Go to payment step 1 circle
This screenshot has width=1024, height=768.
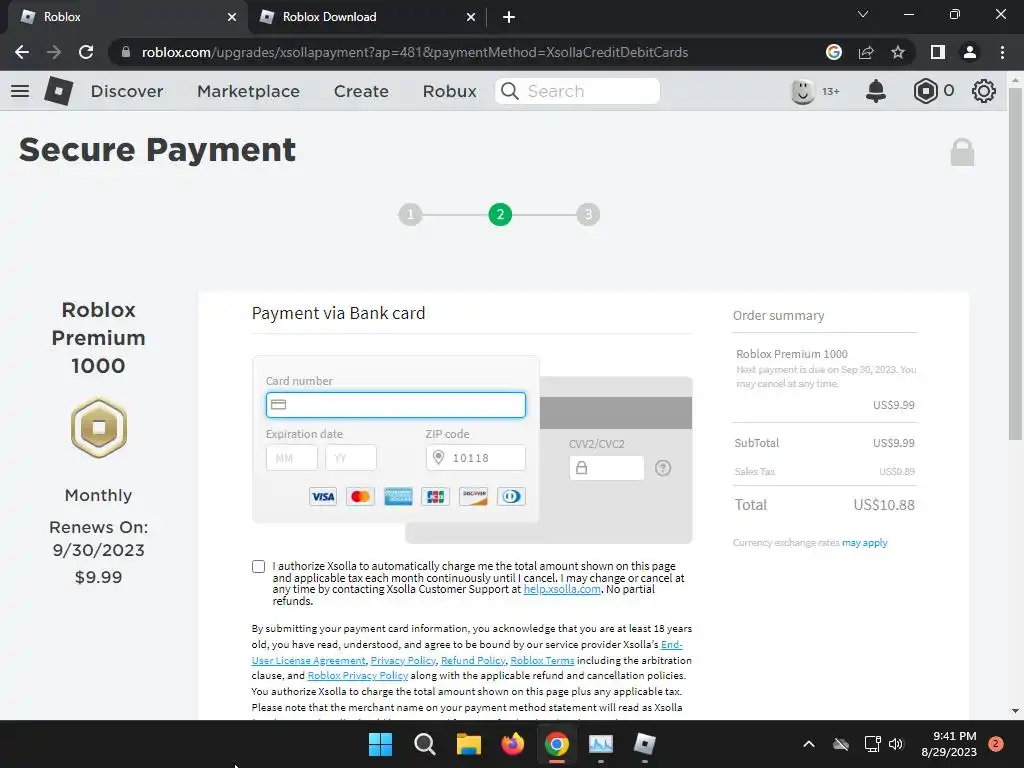[x=410, y=214]
